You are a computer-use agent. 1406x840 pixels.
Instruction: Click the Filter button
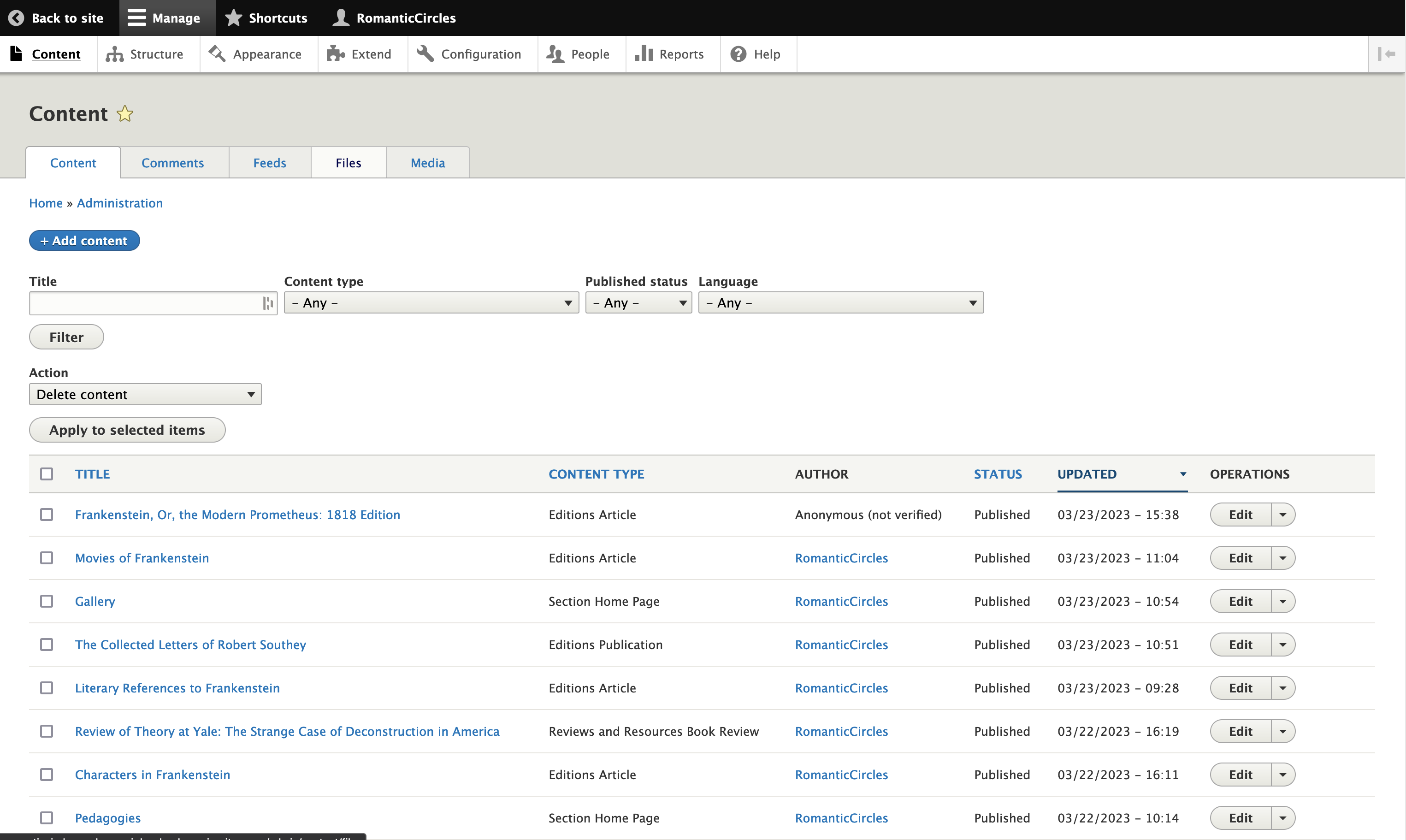pyautogui.click(x=66, y=337)
